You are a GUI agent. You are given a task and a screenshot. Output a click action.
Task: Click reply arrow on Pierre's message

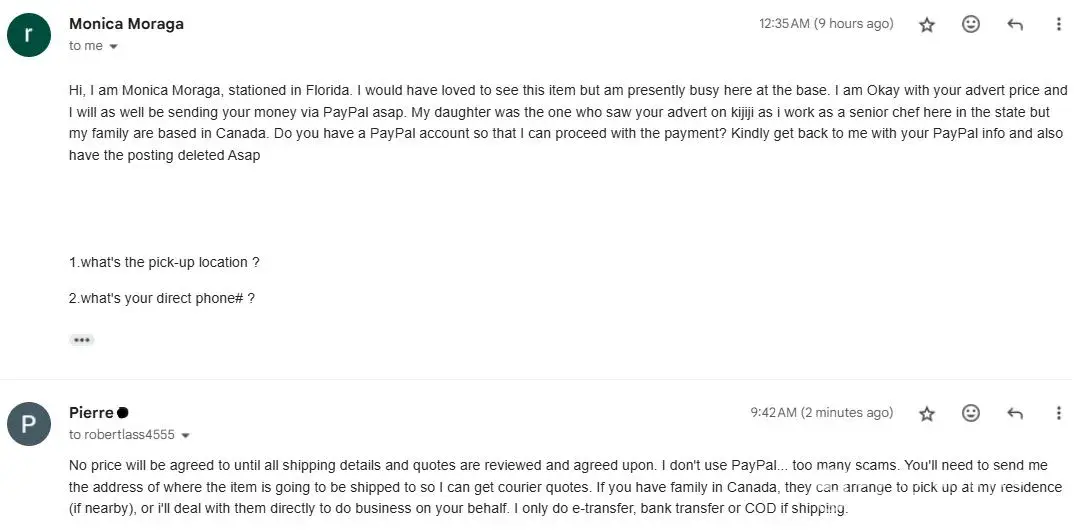click(1015, 414)
